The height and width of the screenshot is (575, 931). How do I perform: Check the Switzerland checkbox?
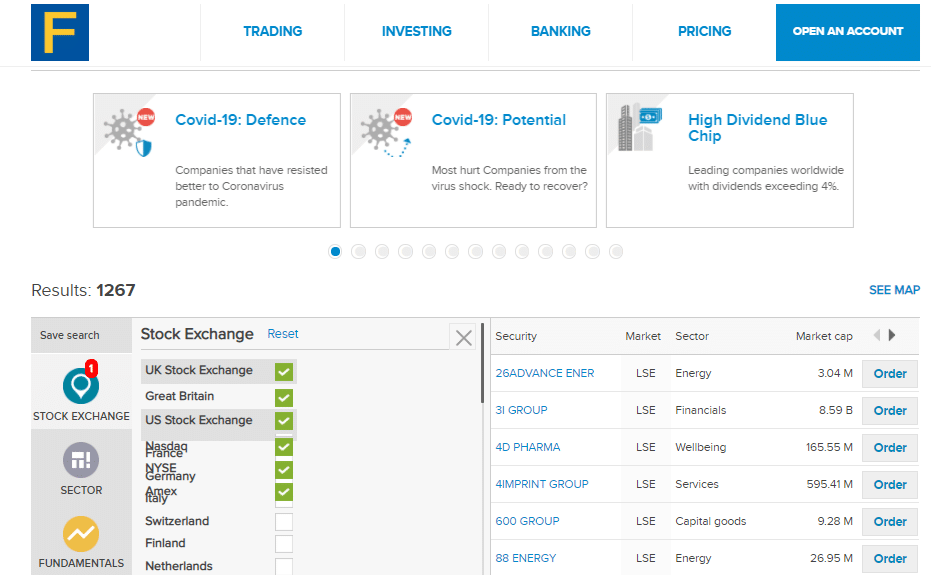point(284,522)
